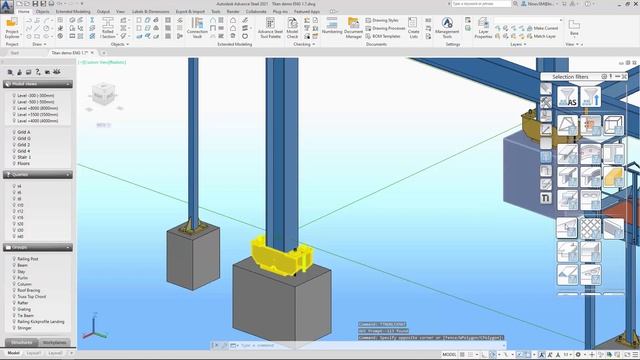Toggle visibility bulb for Level +8000 view

(x=14, y=108)
